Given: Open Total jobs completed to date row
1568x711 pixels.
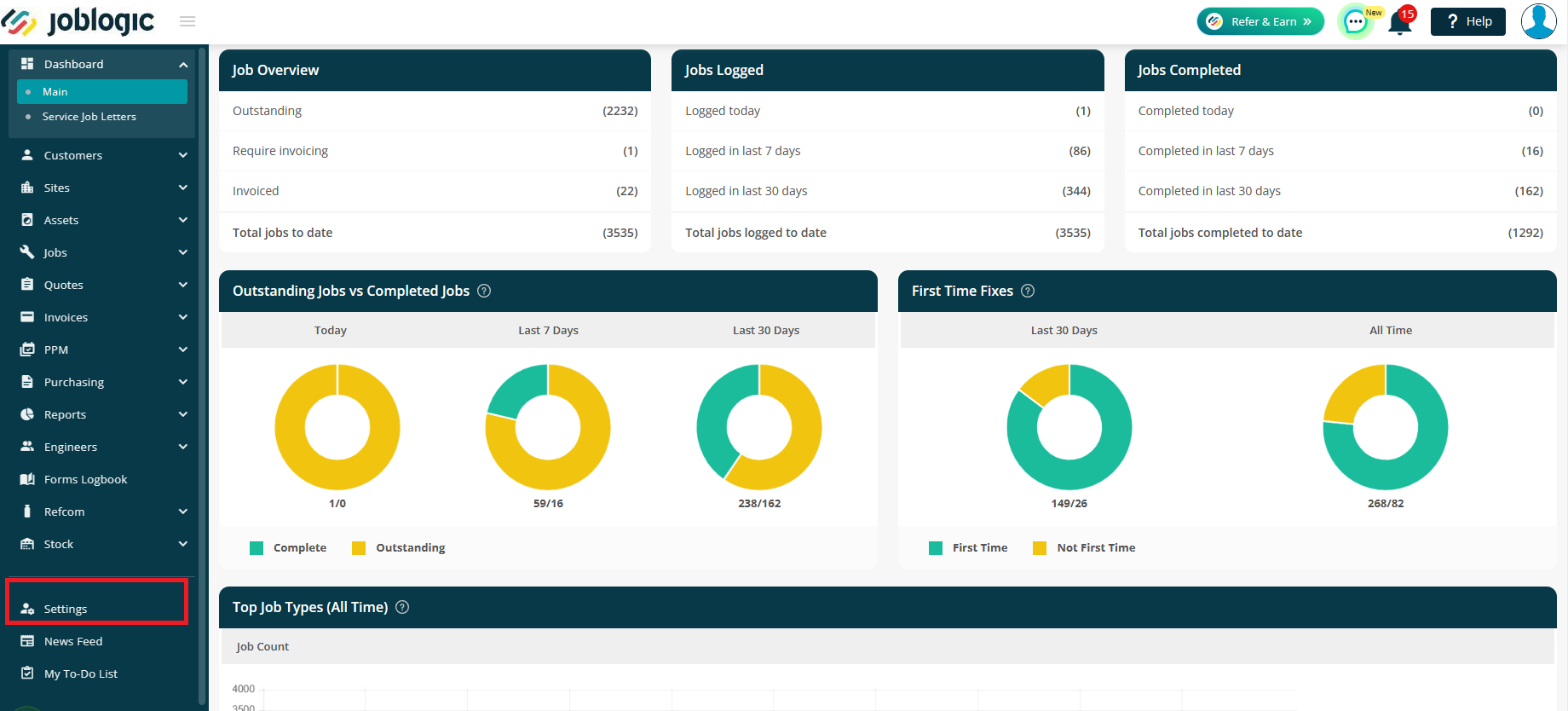Looking at the screenshot, I should pyautogui.click(x=1340, y=233).
